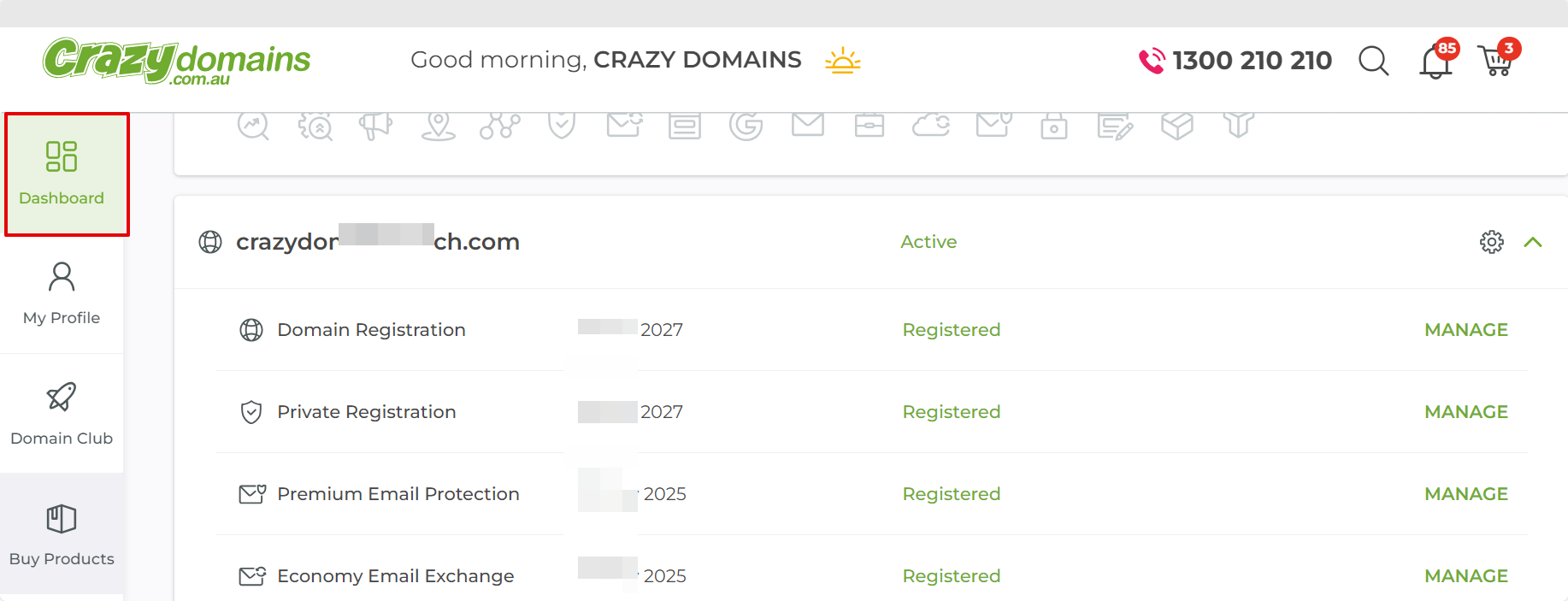
Task: Click the SEO gear-search icon
Action: point(315,126)
